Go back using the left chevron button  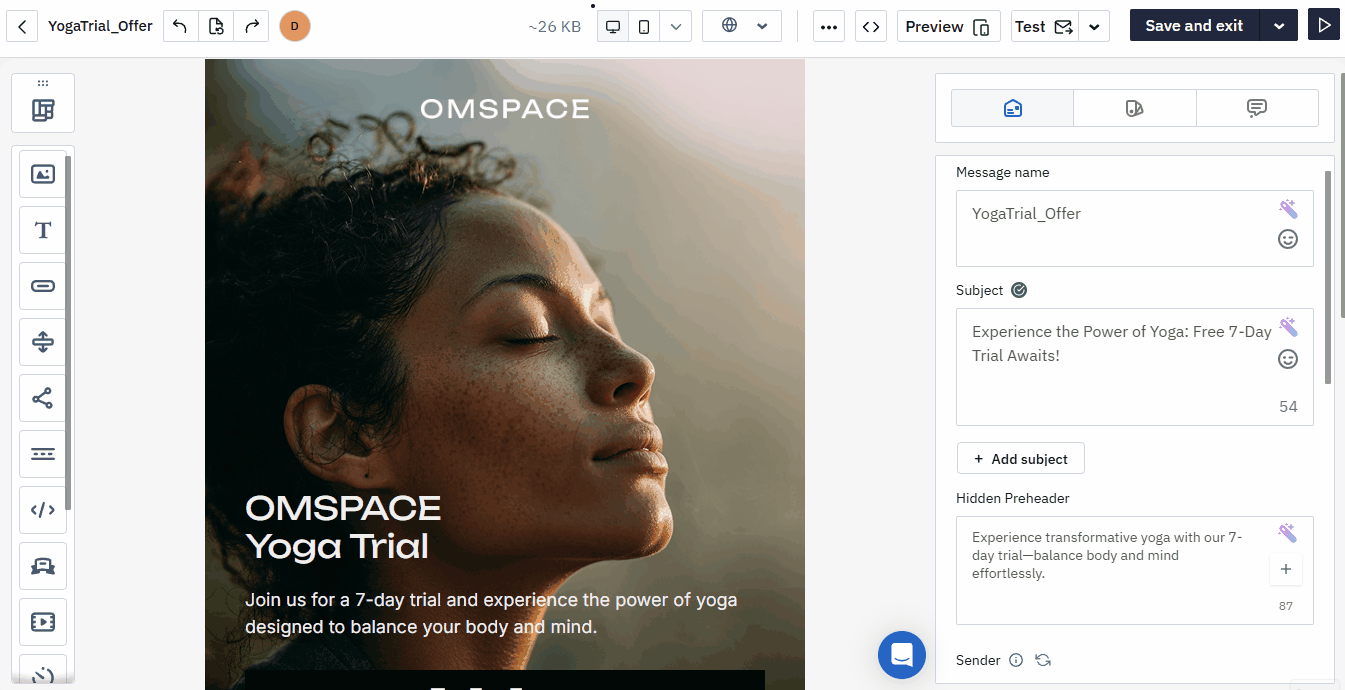tap(22, 26)
